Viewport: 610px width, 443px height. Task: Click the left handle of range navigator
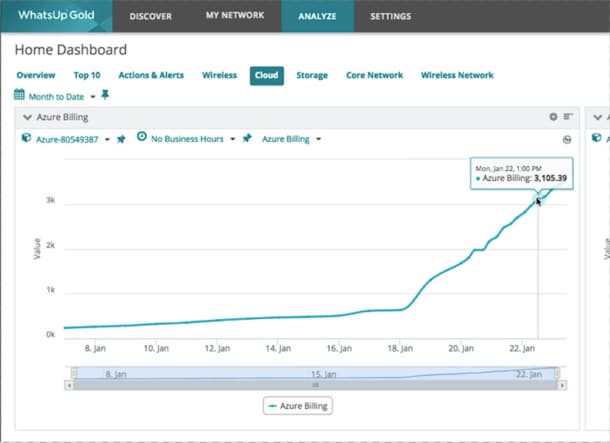pyautogui.click(x=74, y=373)
